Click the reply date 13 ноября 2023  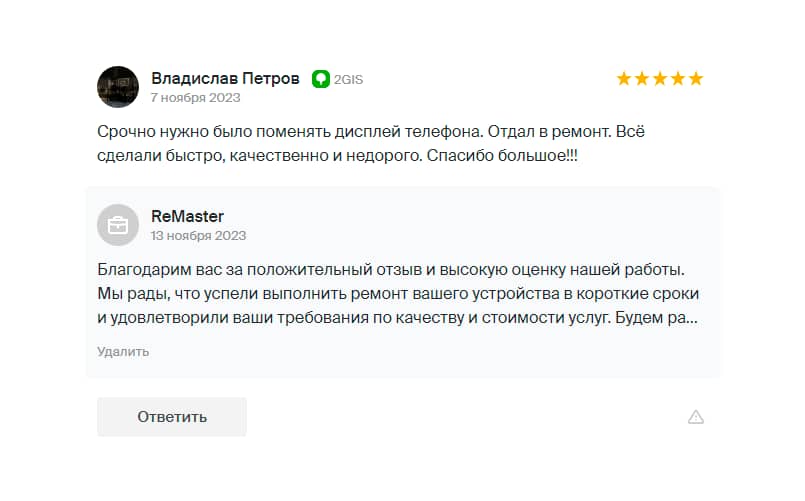tap(198, 236)
